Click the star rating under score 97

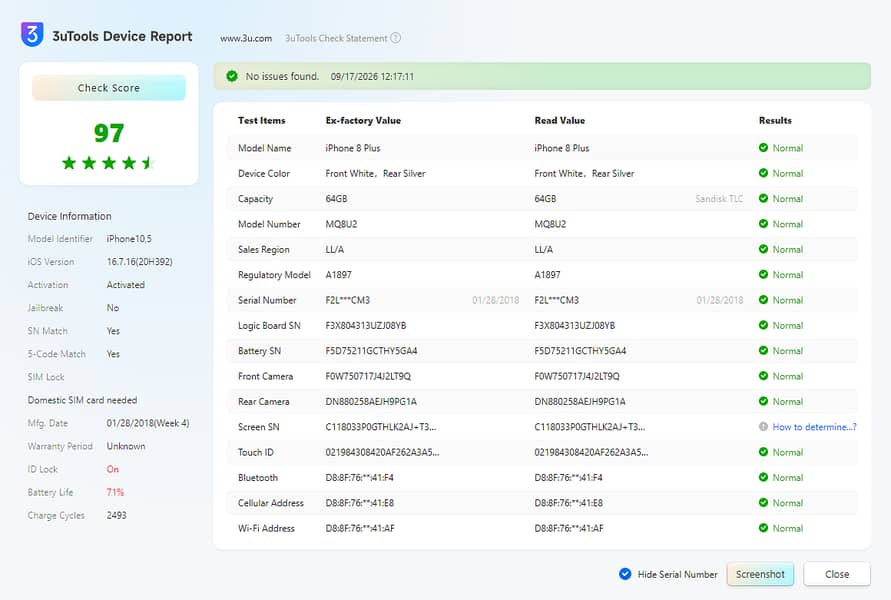pyautogui.click(x=109, y=163)
